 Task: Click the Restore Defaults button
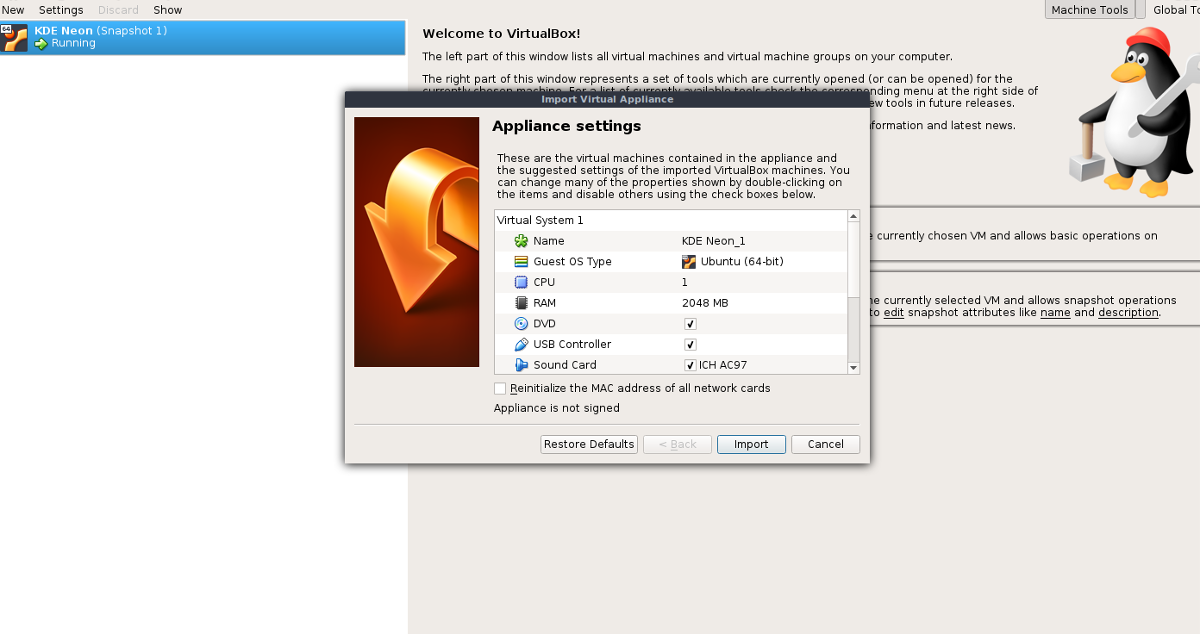pyautogui.click(x=589, y=444)
